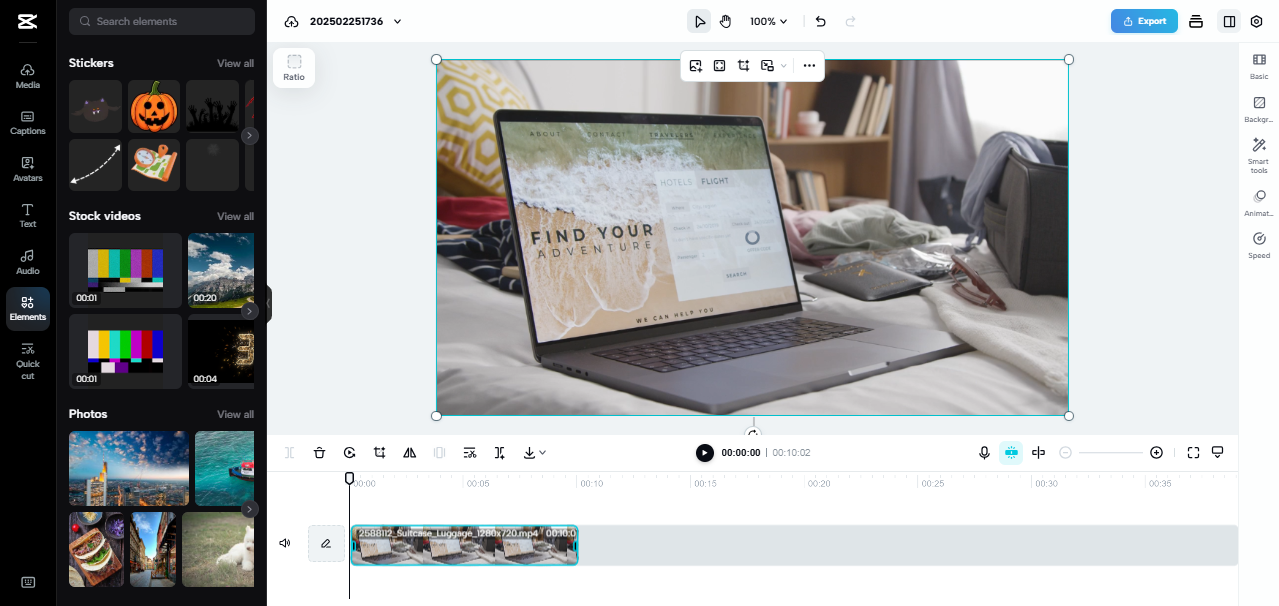Select the city skyline photo

click(129, 468)
